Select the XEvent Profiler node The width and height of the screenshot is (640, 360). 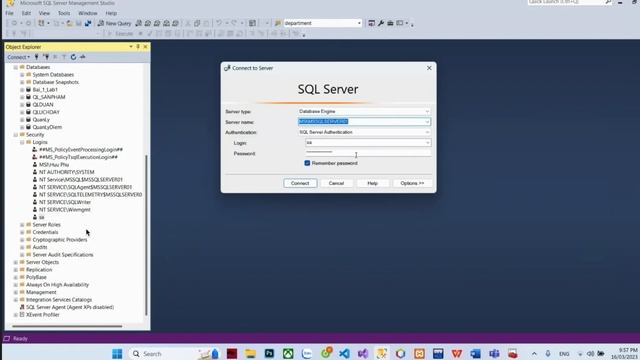pyautogui.click(x=42, y=315)
